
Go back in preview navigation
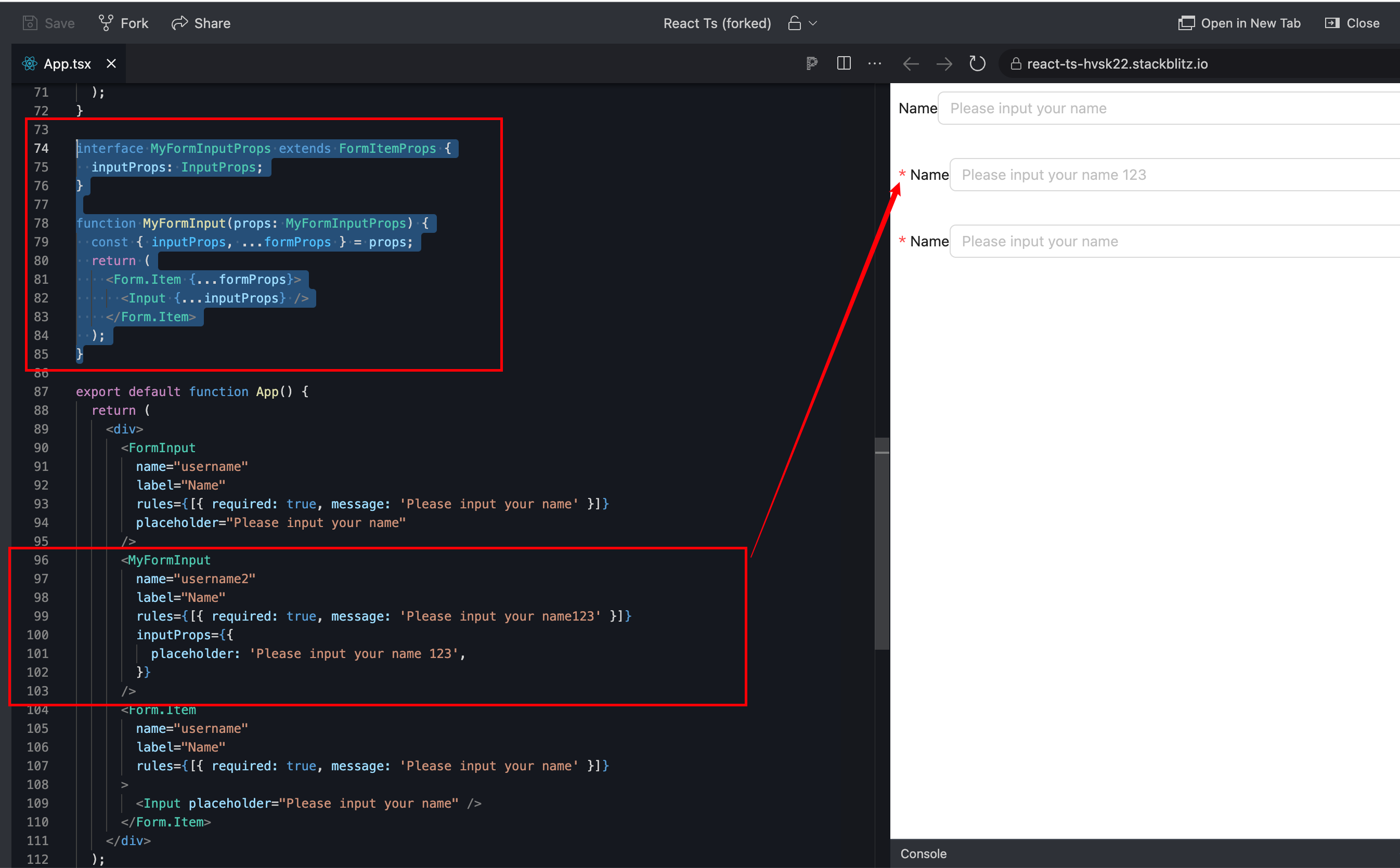pos(910,63)
